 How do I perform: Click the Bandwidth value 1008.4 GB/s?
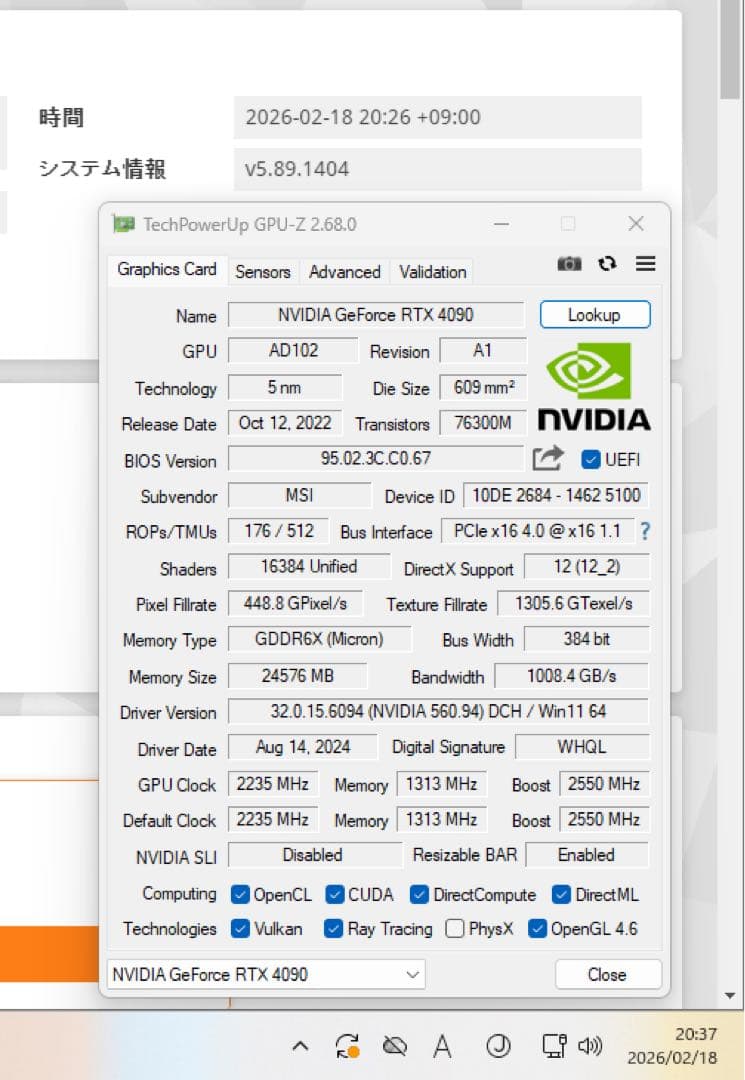(571, 676)
